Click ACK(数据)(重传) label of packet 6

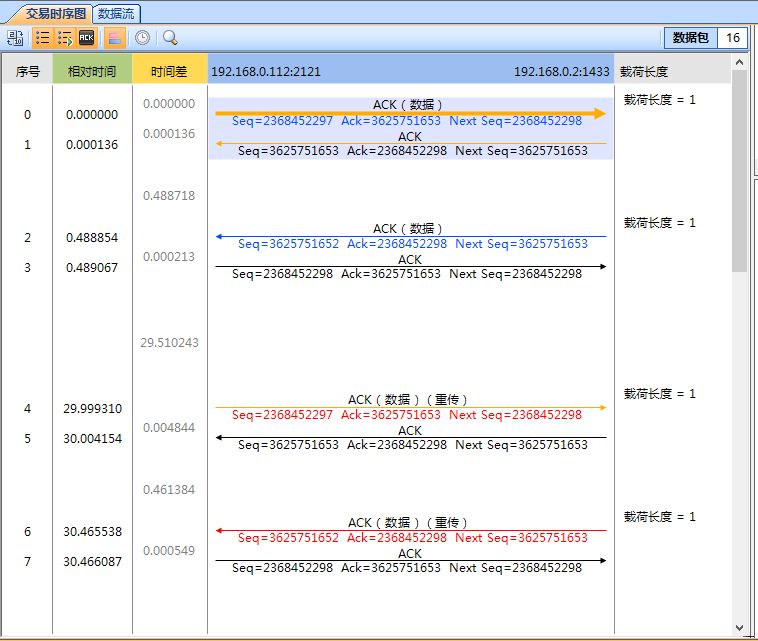tap(408, 523)
